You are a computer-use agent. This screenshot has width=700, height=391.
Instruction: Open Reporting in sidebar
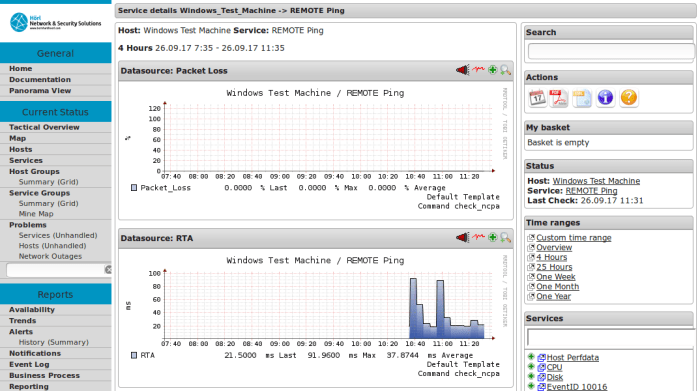(29, 387)
